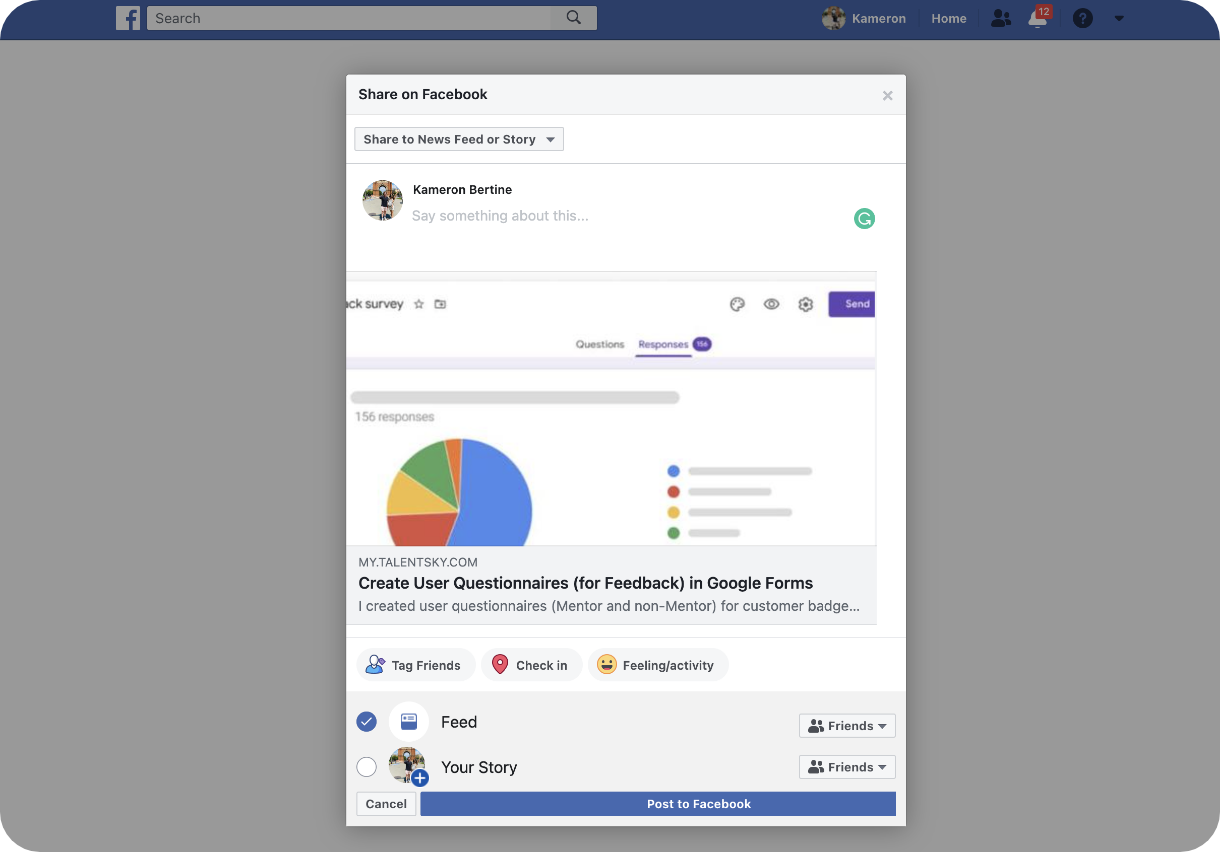Click the link description text below the title
This screenshot has height=852, width=1220.
click(x=609, y=606)
